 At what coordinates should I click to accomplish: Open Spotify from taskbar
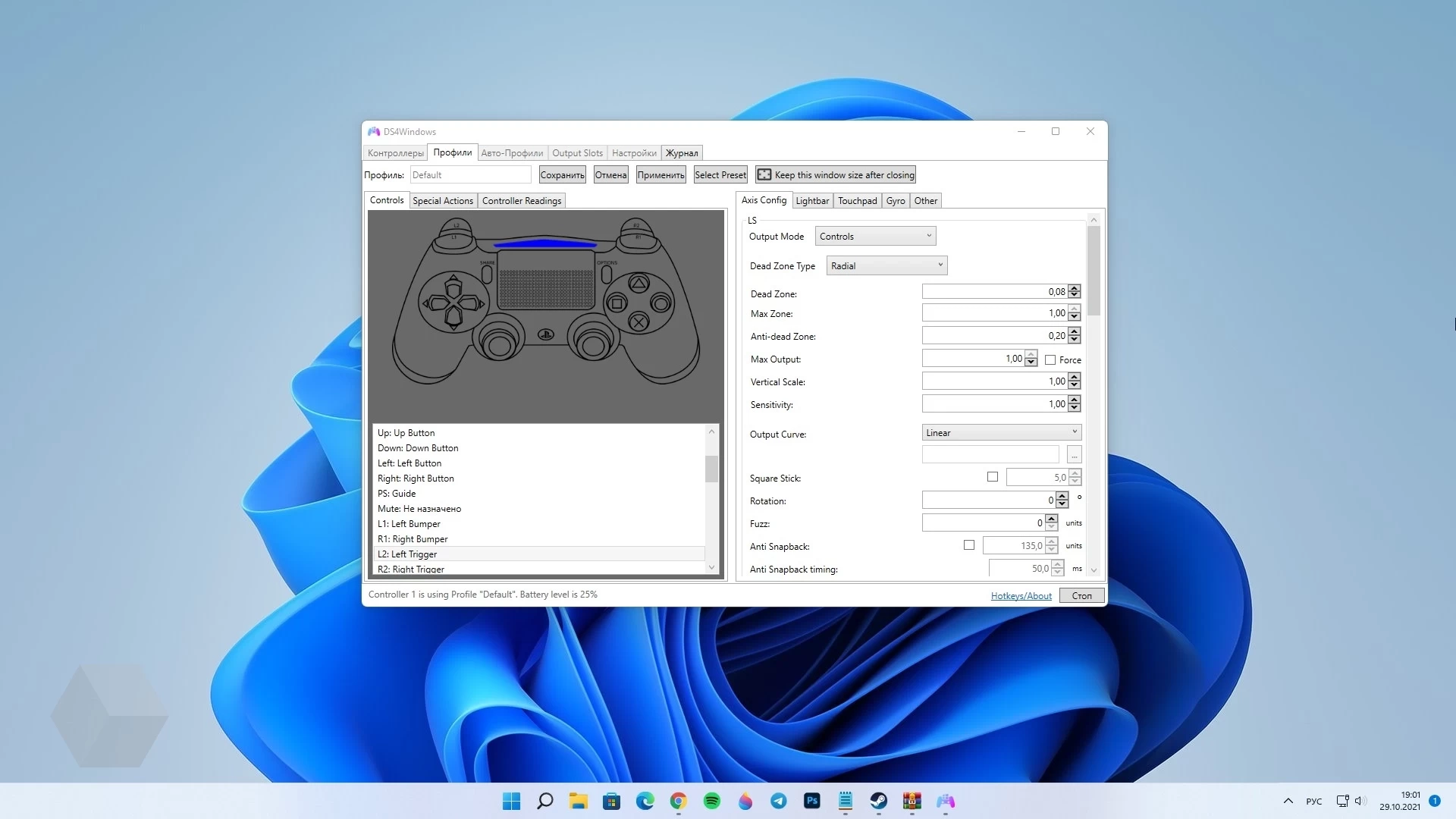pos(712,801)
